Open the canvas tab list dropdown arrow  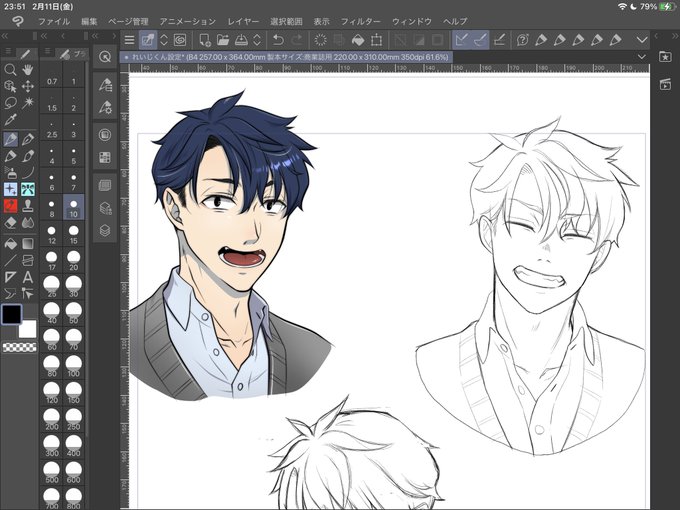[x=642, y=57]
